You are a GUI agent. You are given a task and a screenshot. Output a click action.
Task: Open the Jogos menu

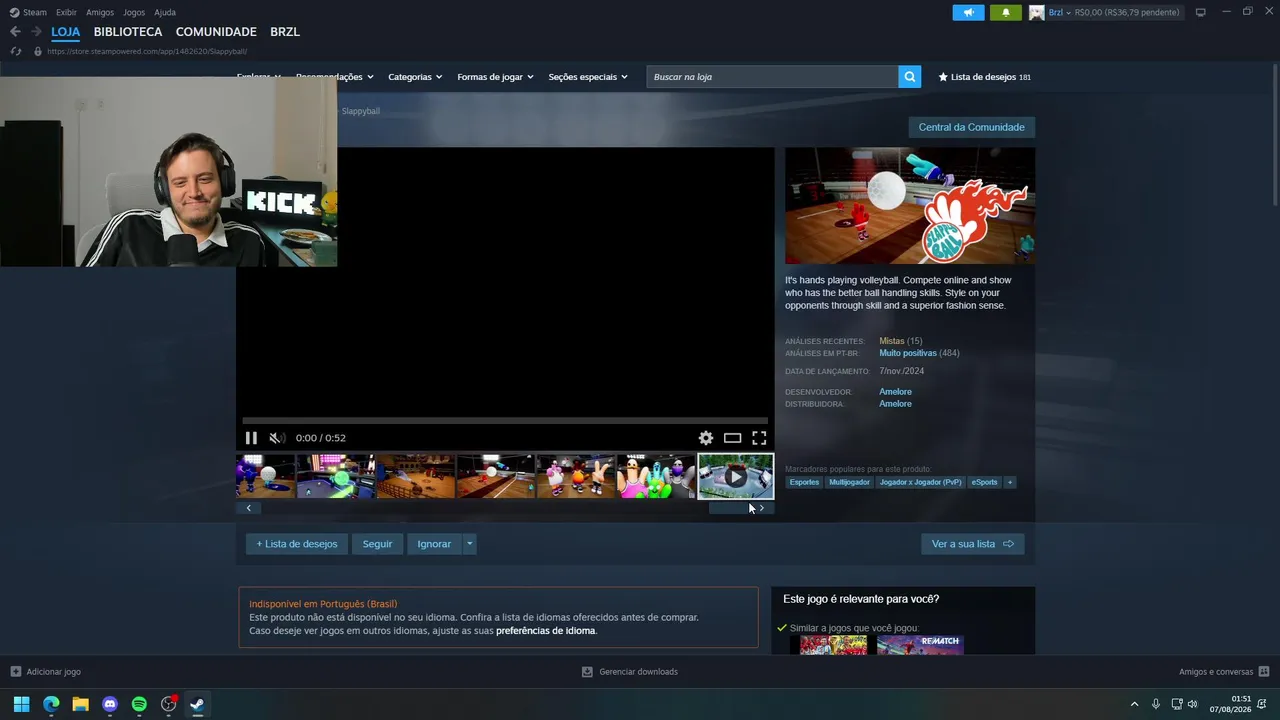(134, 12)
